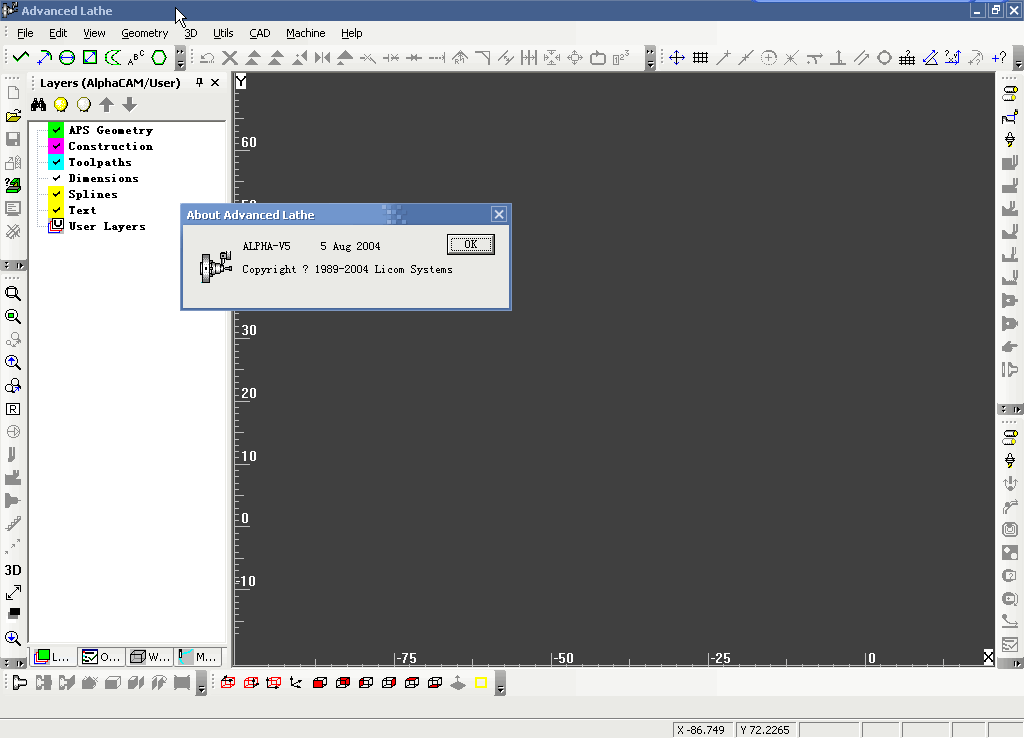Viewport: 1024px width, 738px height.
Task: Click the lathe icon in About dialog
Action: [x=216, y=266]
